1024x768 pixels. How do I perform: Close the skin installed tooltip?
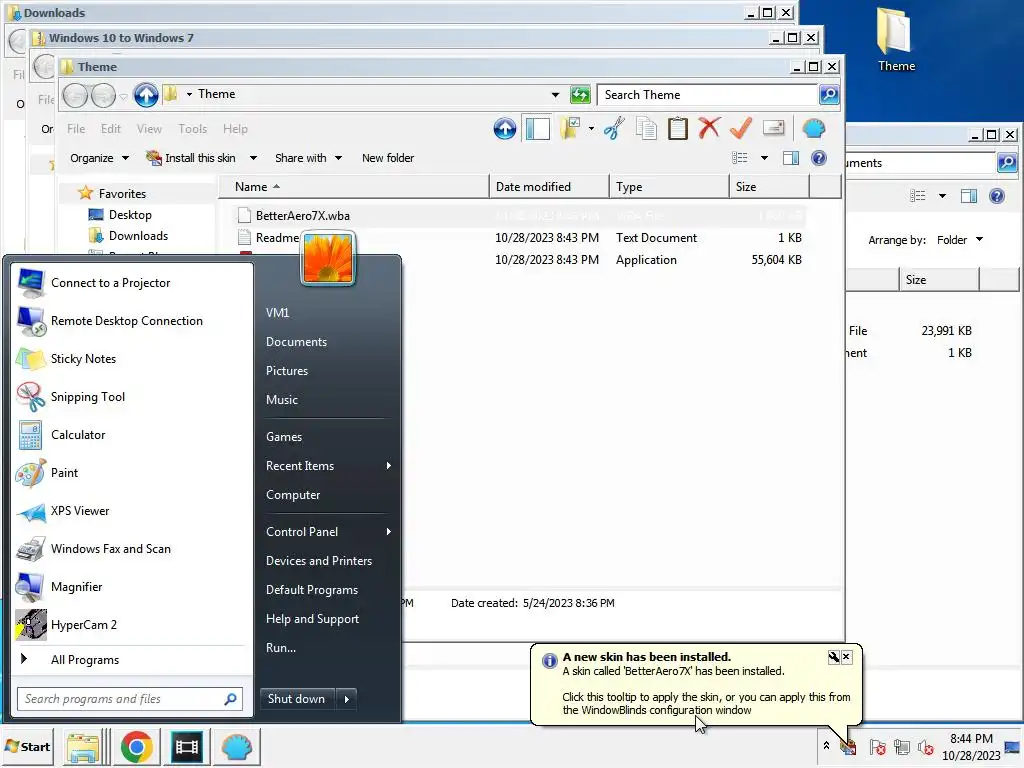click(846, 657)
